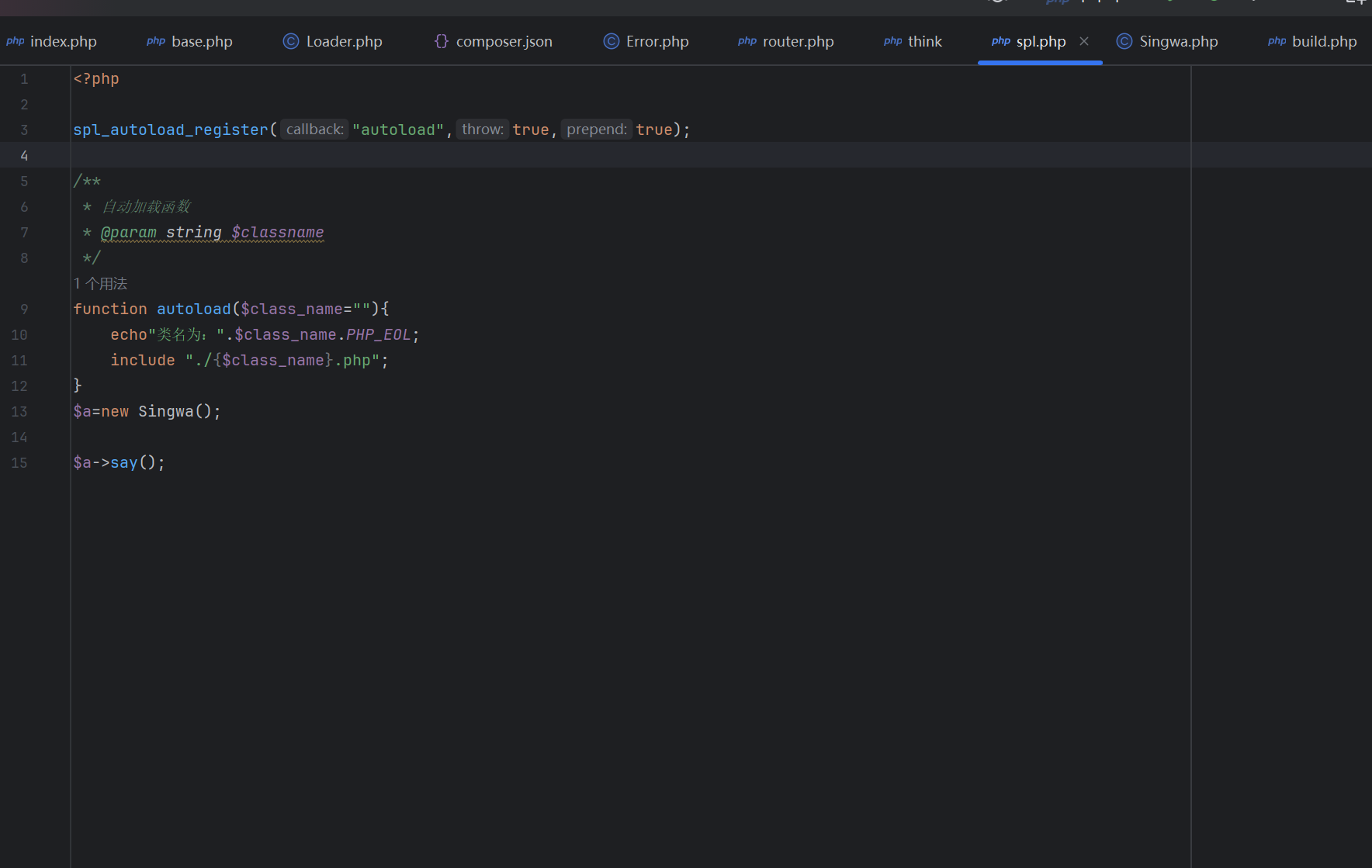Open the "1 个用法" usages hint
1372x868 pixels.
[x=101, y=283]
